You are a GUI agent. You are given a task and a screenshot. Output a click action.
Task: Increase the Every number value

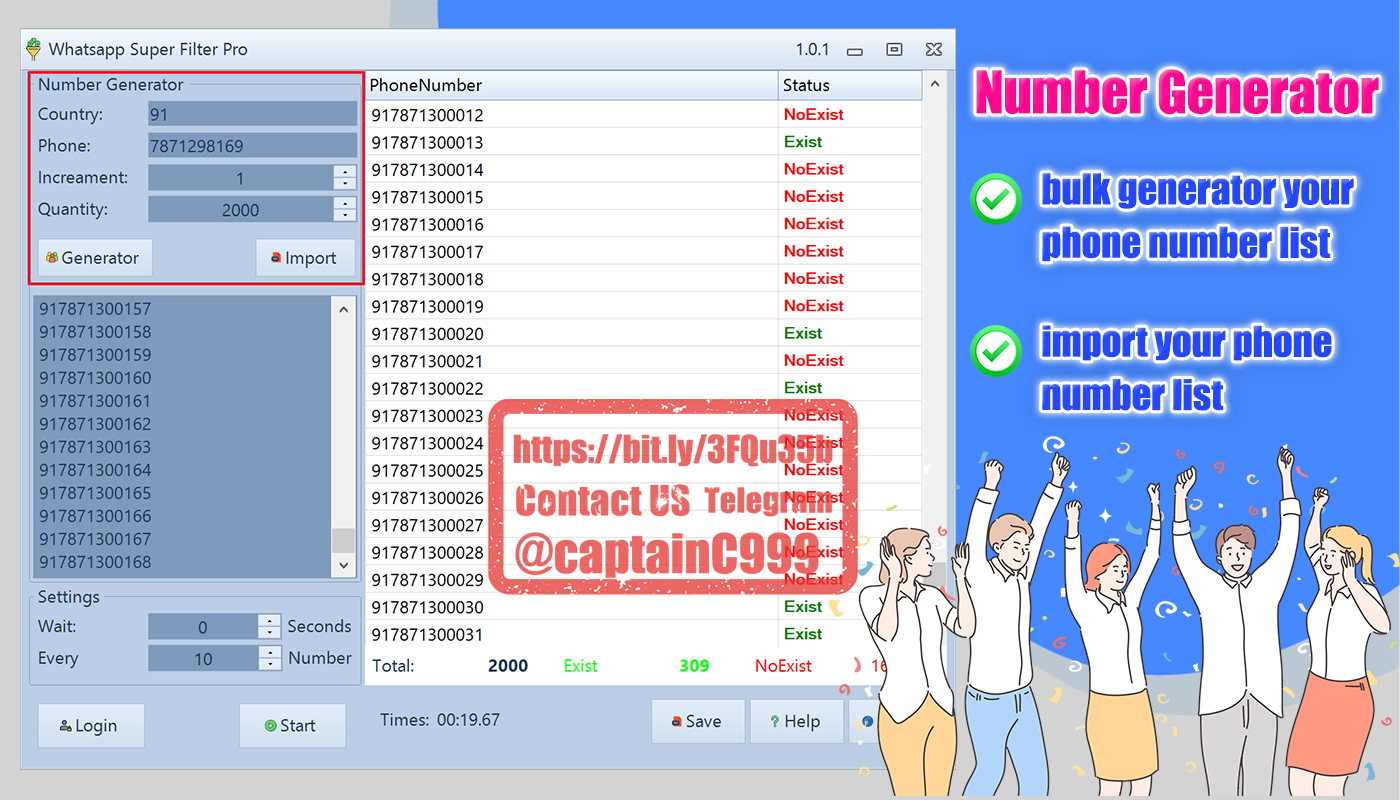pyautogui.click(x=270, y=652)
